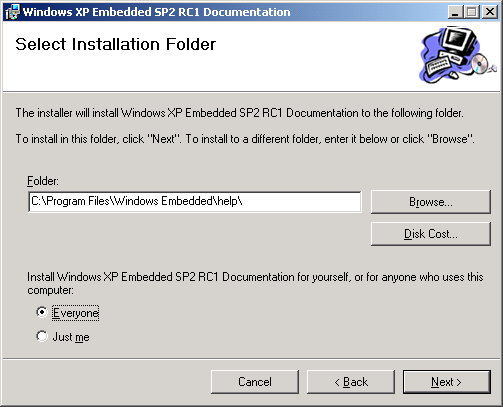Viewport: 503px width, 407px height.
Task: Maximize the installer window
Action: [x=472, y=12]
